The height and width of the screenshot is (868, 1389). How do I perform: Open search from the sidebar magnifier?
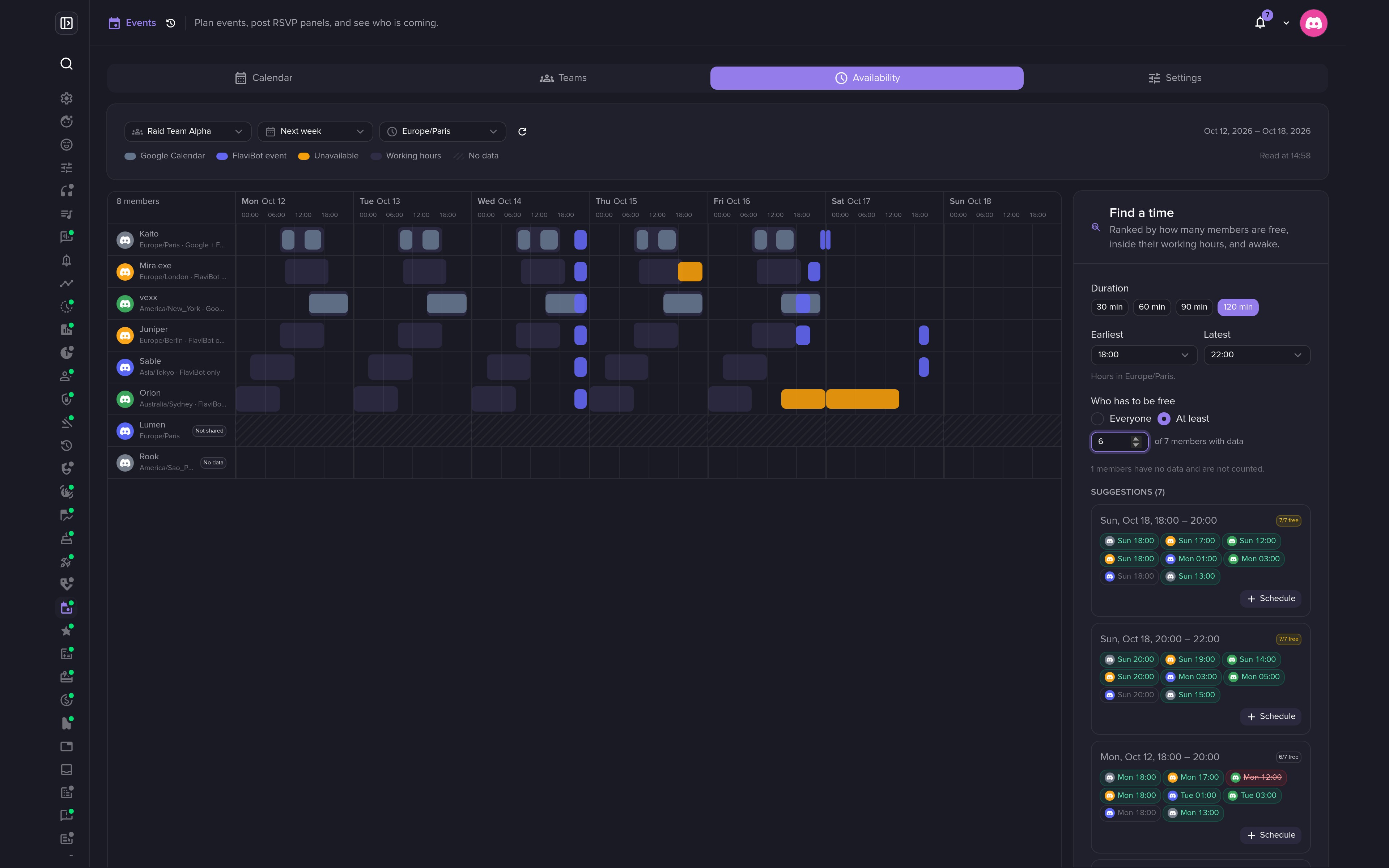67,63
